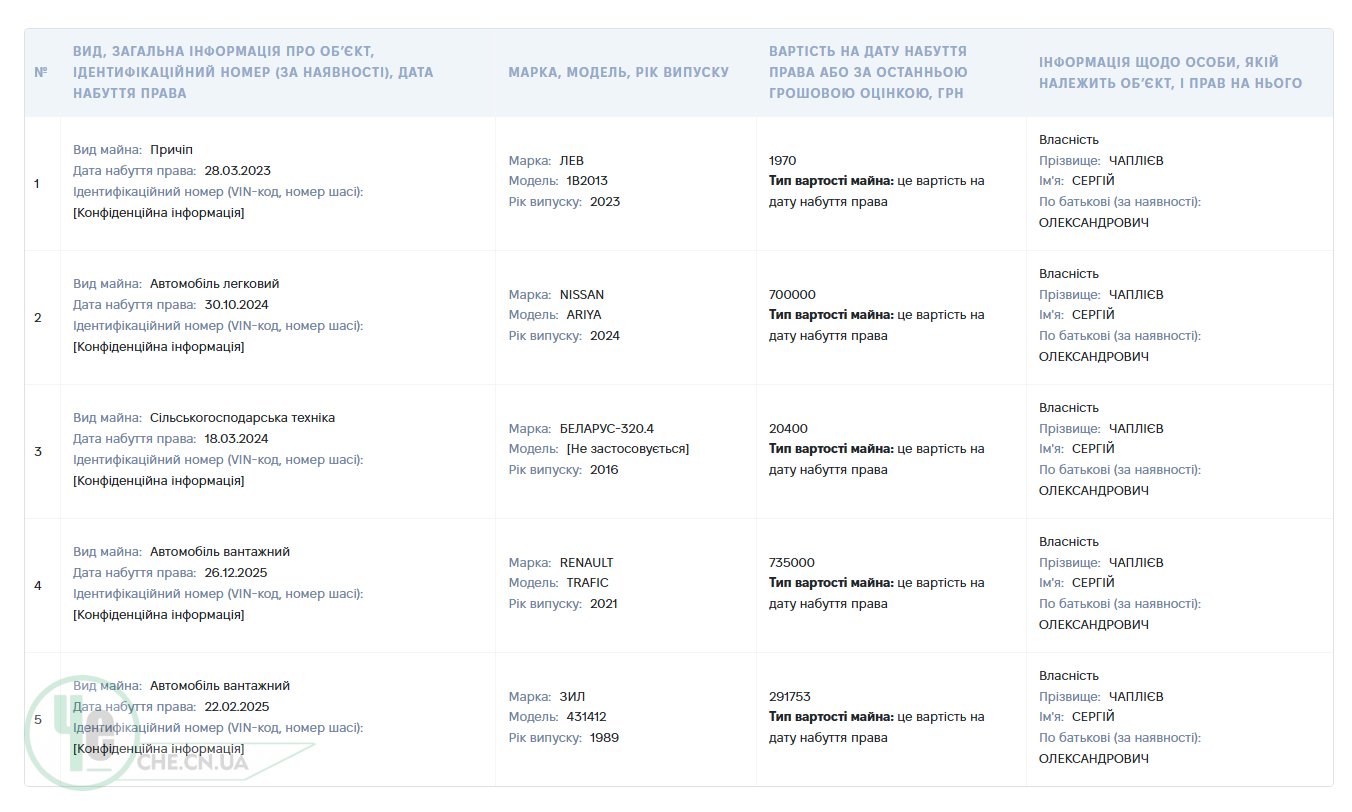1352x812 pixels.
Task: Select the БЕЛАРУС-320.4 brand entry
Action: click(606, 428)
